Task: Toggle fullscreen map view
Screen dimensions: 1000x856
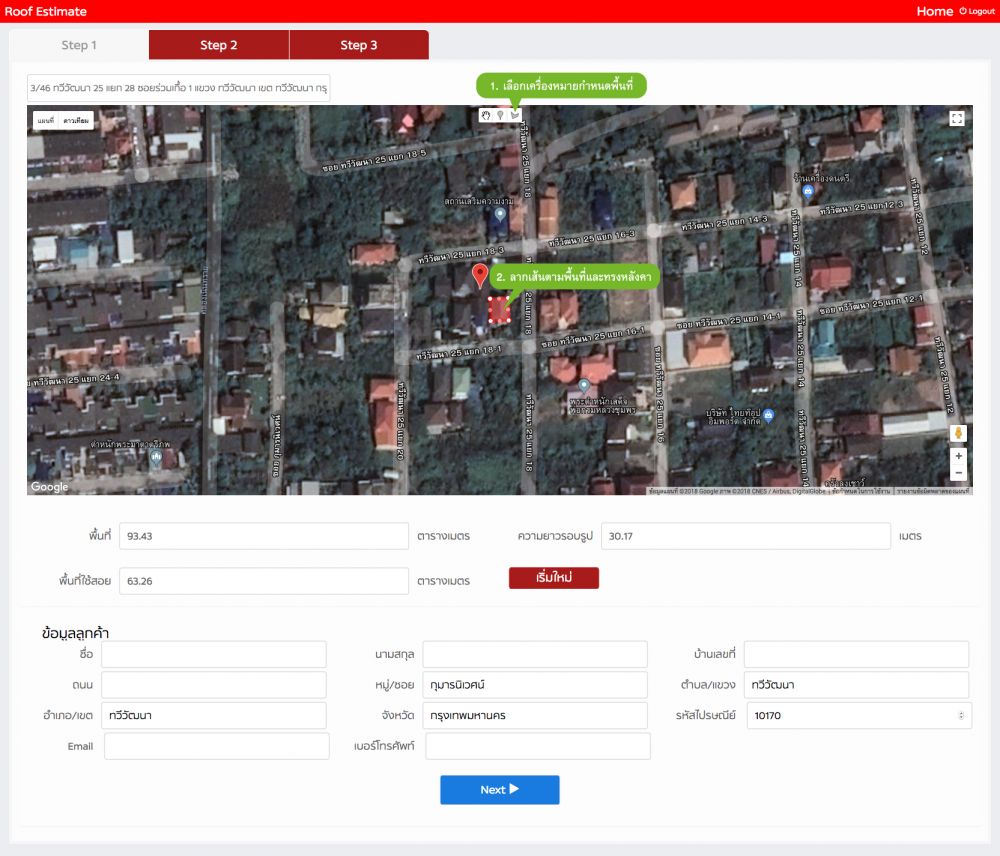Action: coord(957,119)
